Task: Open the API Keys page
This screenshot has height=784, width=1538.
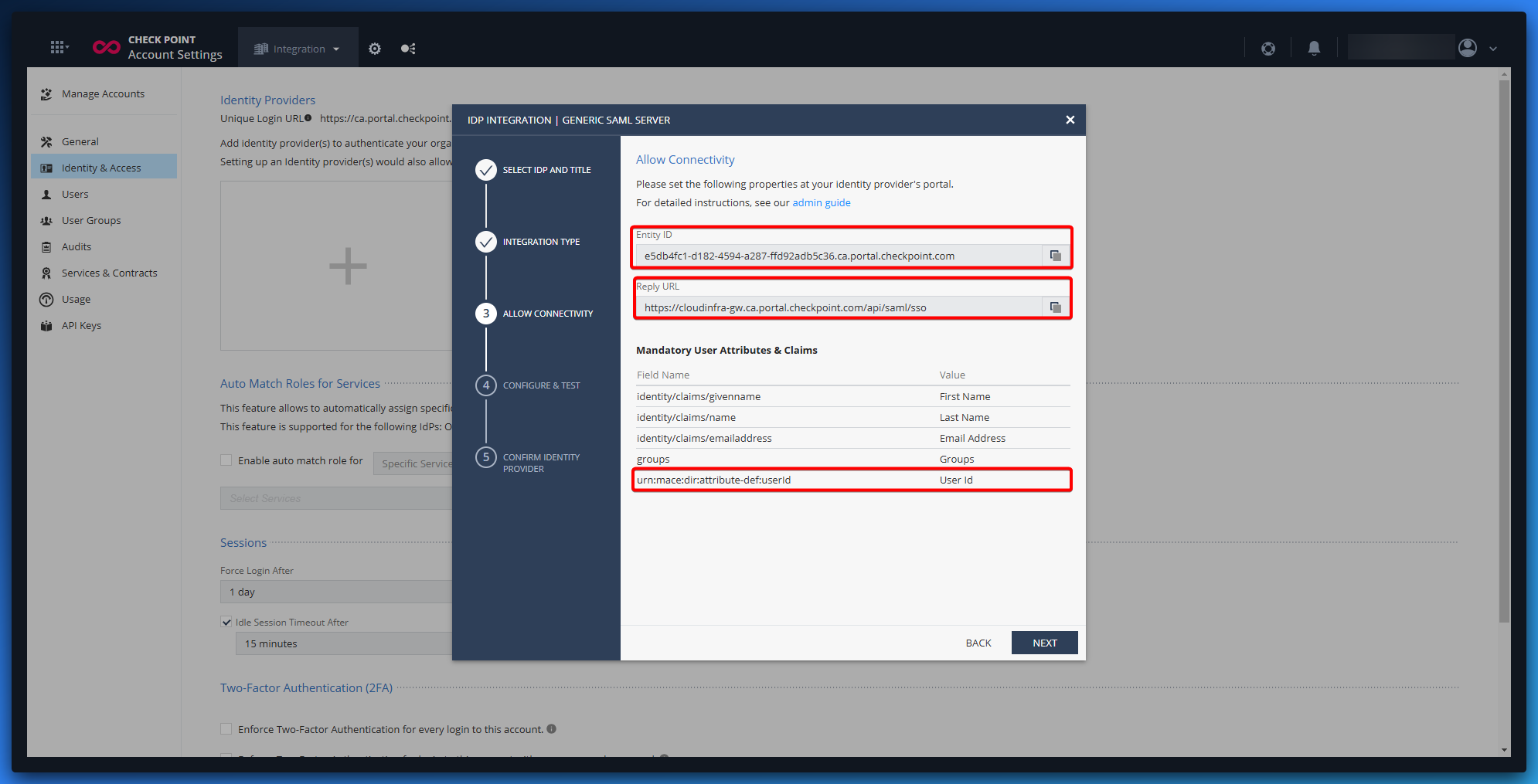Action: click(x=104, y=326)
